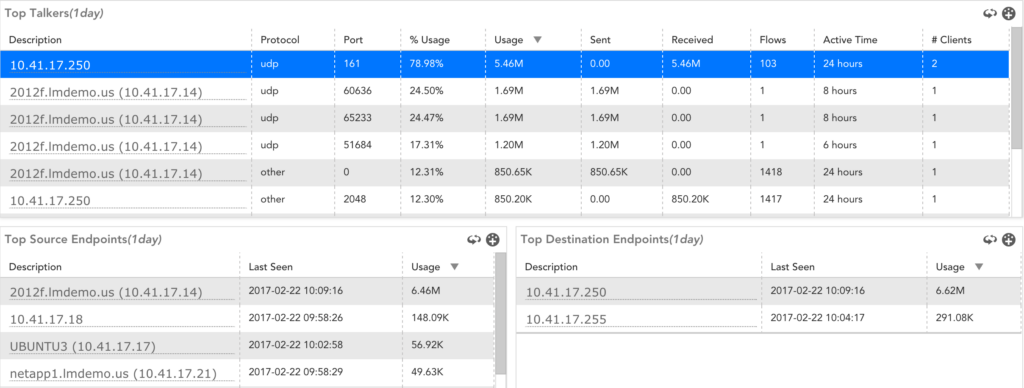
Task: Open 10.41.17.250 link in highlighted row
Action: coord(50,65)
